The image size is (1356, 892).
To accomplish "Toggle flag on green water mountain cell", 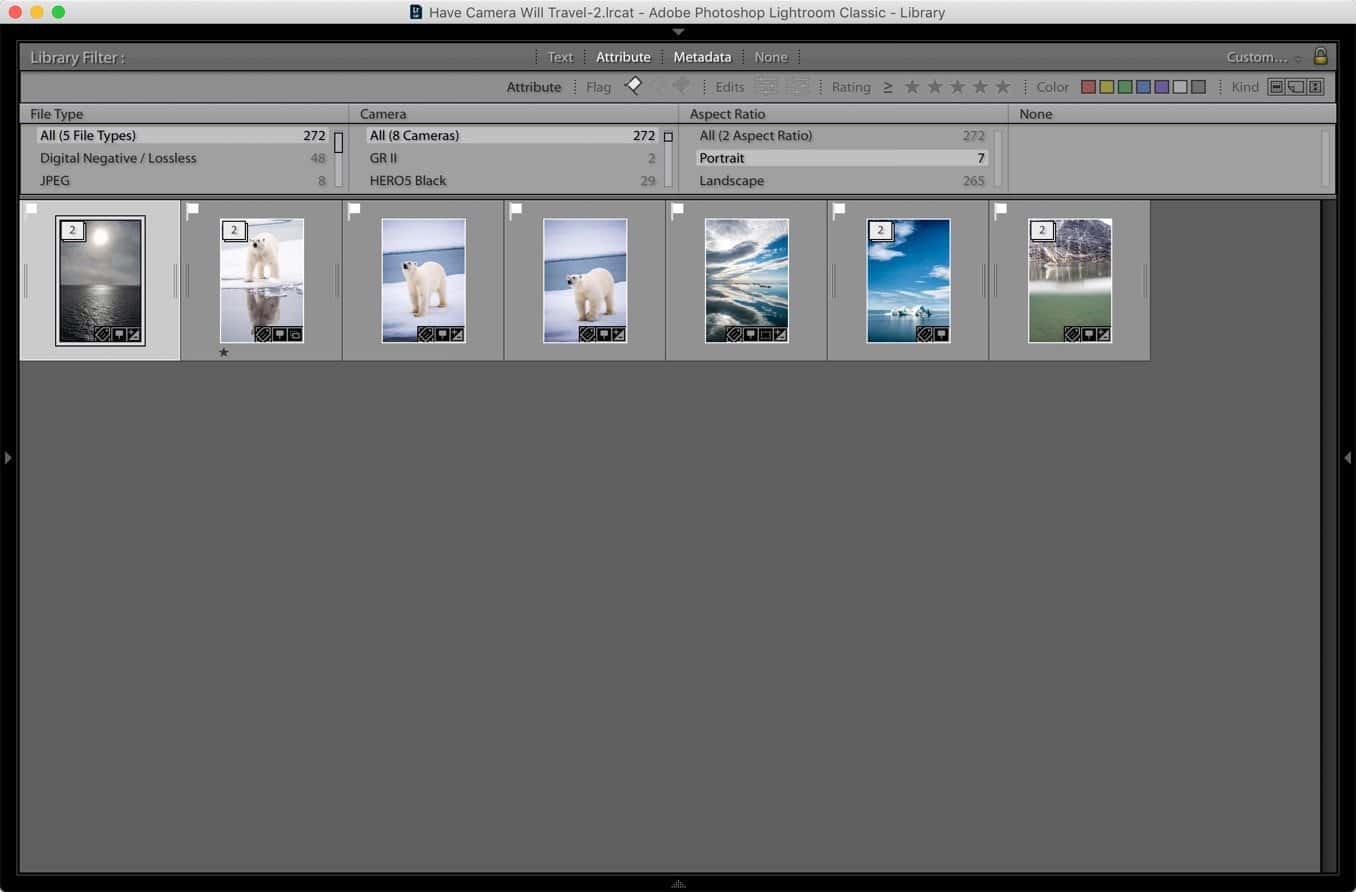I will coord(1001,210).
